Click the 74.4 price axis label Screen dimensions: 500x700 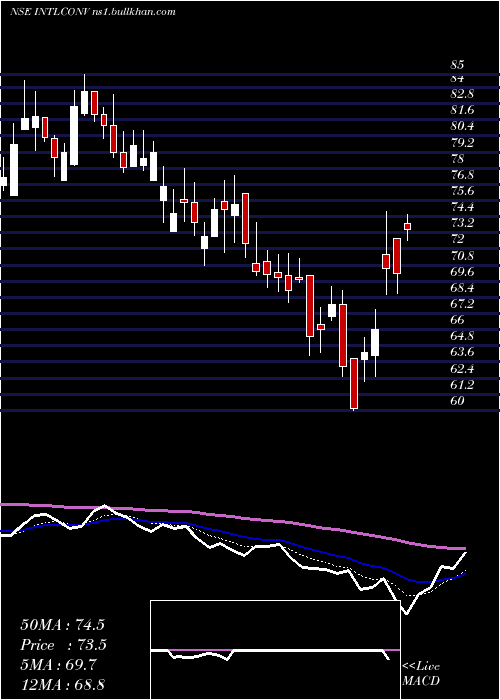[462, 207]
